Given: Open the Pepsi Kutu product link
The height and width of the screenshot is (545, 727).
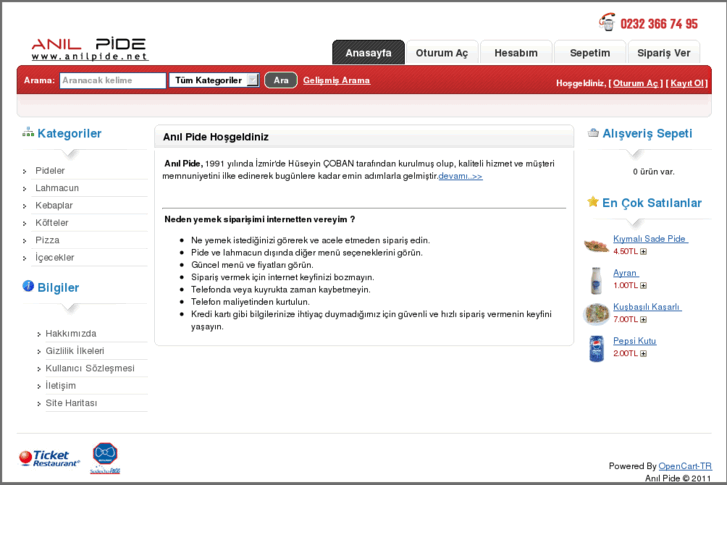Looking at the screenshot, I should (634, 341).
